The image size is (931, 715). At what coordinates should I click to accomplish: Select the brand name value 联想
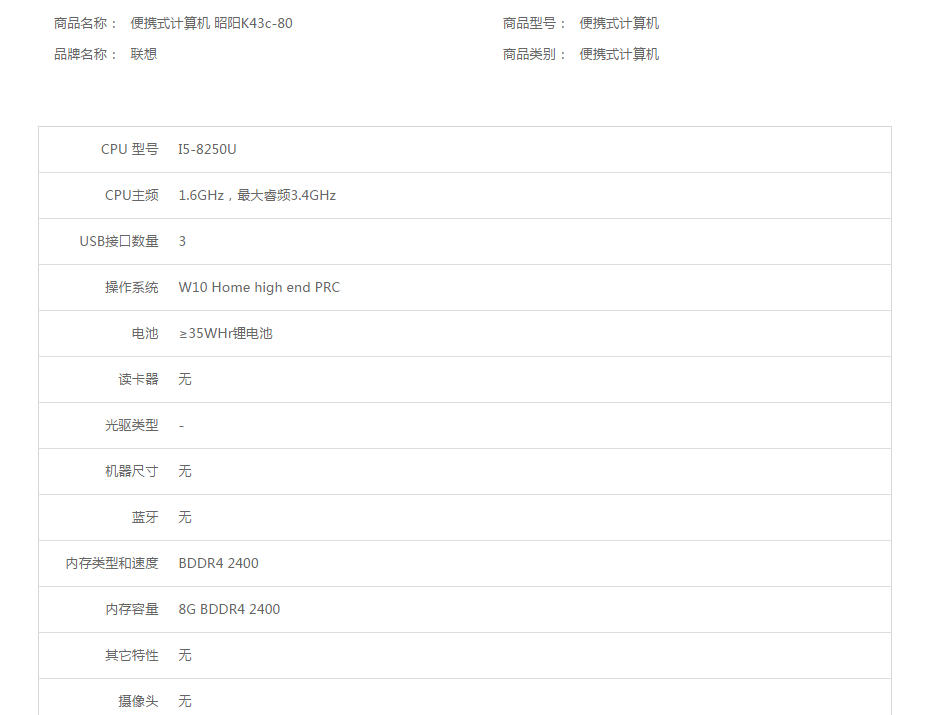click(x=144, y=54)
